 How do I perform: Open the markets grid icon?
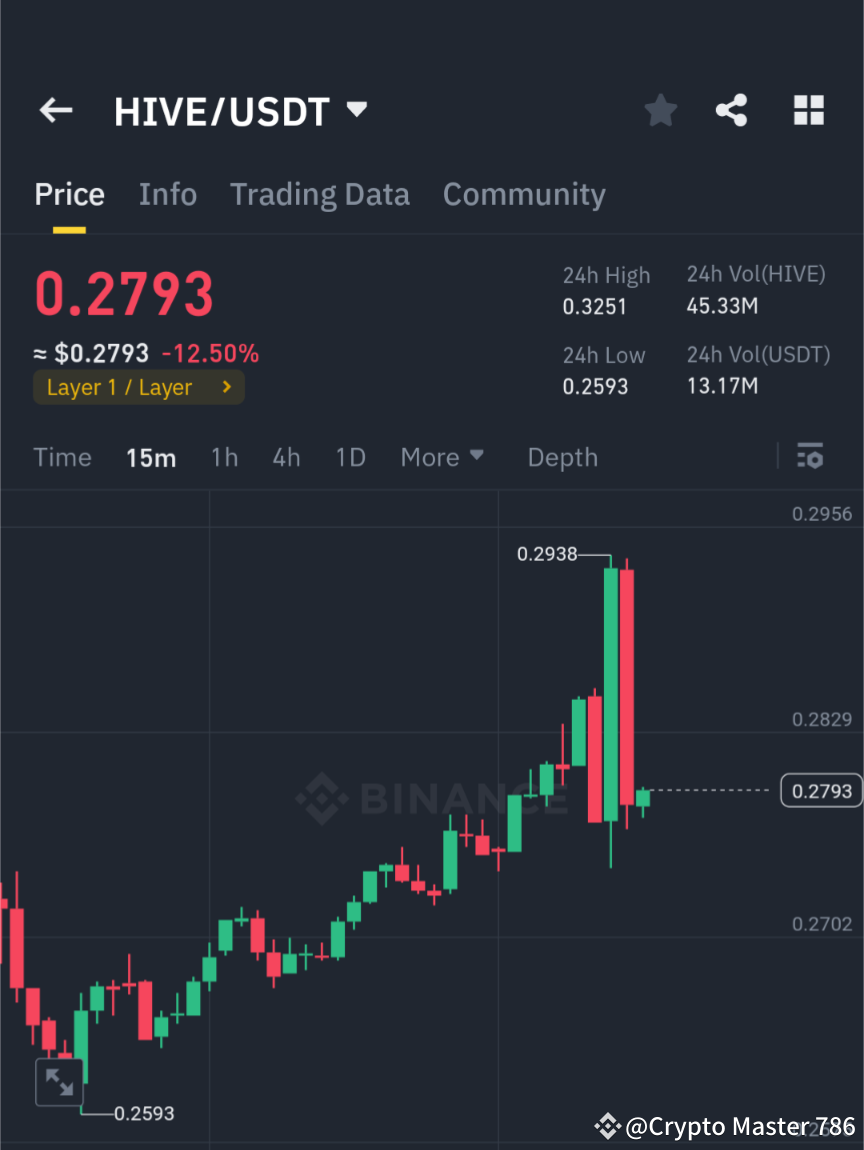point(808,110)
